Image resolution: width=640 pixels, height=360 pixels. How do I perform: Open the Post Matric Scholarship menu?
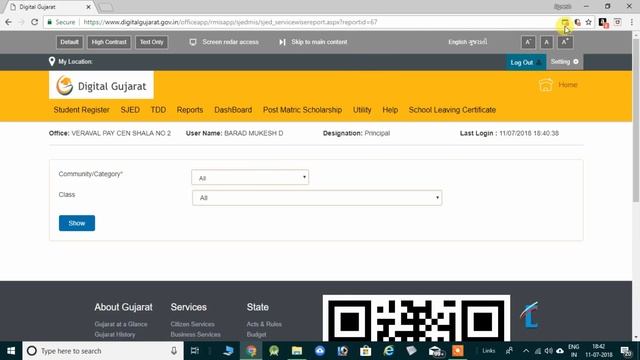click(x=302, y=110)
